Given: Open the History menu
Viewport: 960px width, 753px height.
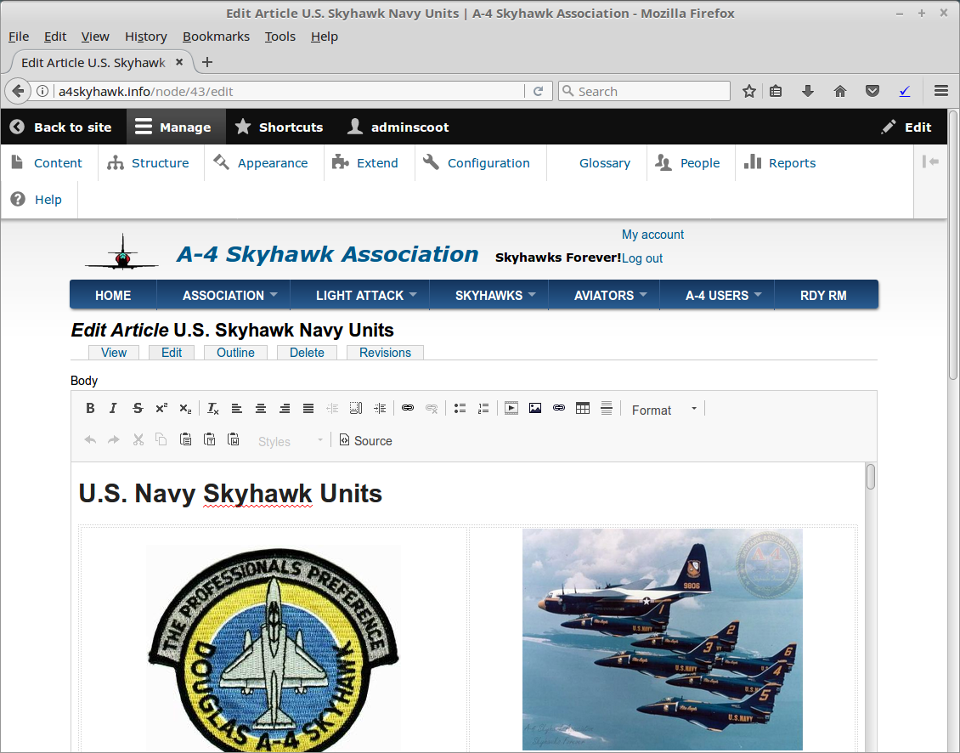Looking at the screenshot, I should point(146,37).
